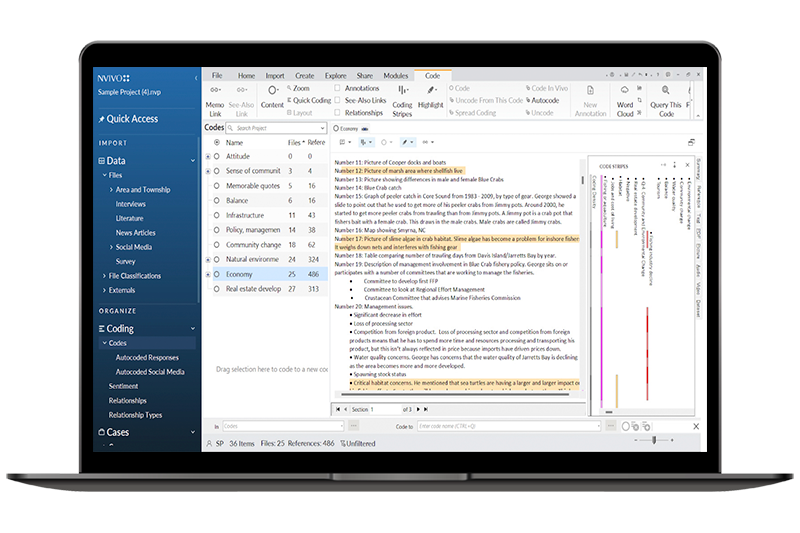Click the next section arrow

pyautogui.click(x=418, y=409)
